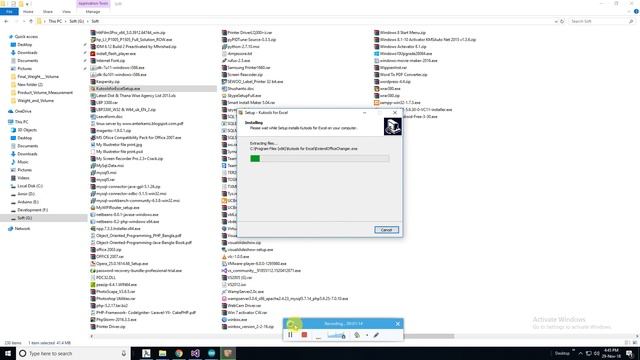
Task: Select vs_community Visual Studio installer icon
Action: (x=224, y=271)
